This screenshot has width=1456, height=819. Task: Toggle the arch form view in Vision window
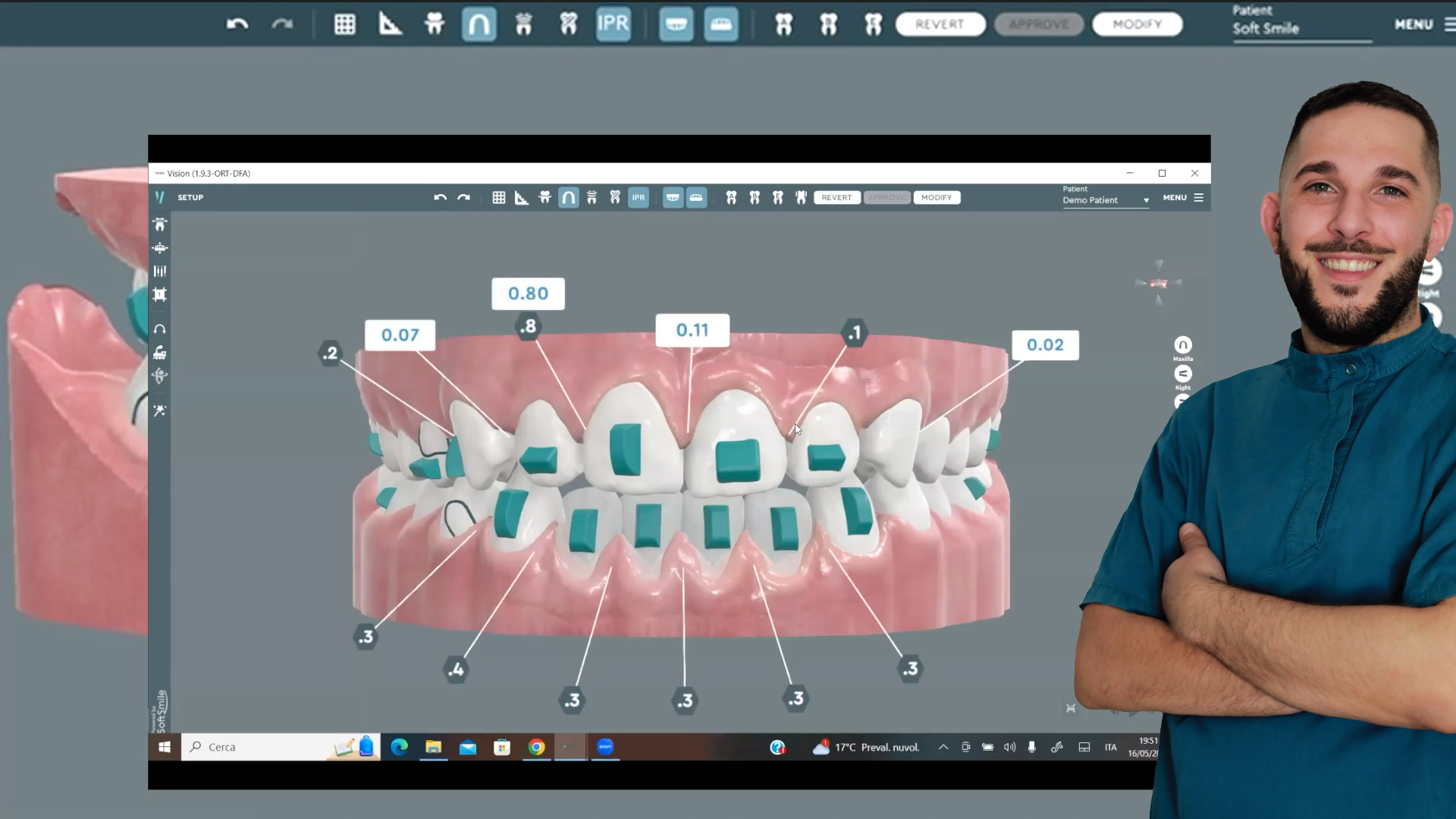568,197
